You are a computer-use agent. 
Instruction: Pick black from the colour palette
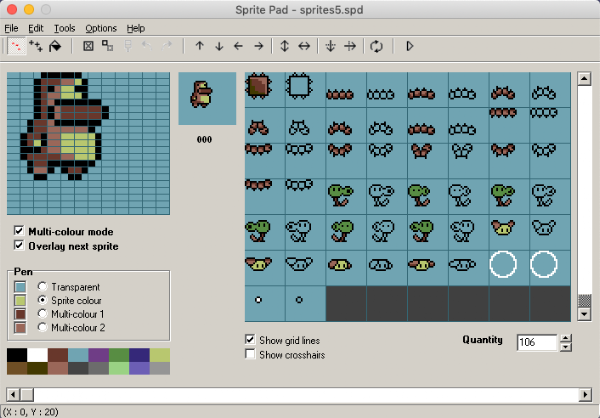click(17, 355)
